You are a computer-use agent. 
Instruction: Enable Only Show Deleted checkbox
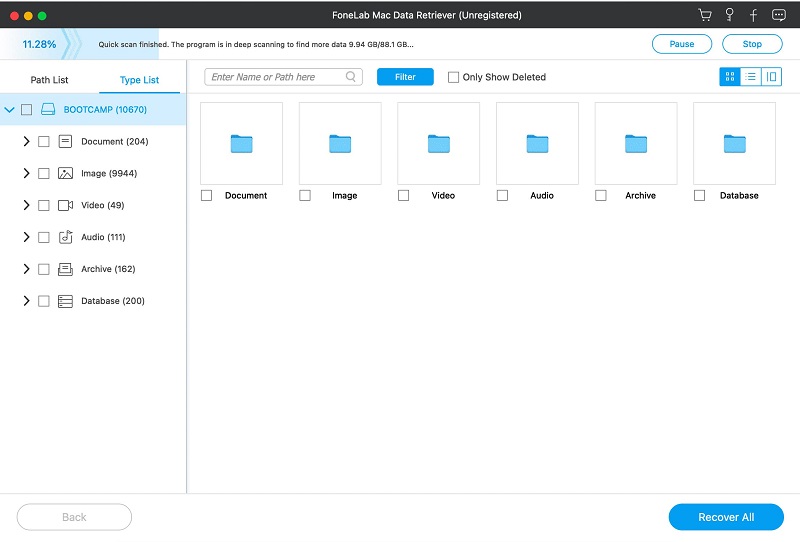tap(453, 77)
